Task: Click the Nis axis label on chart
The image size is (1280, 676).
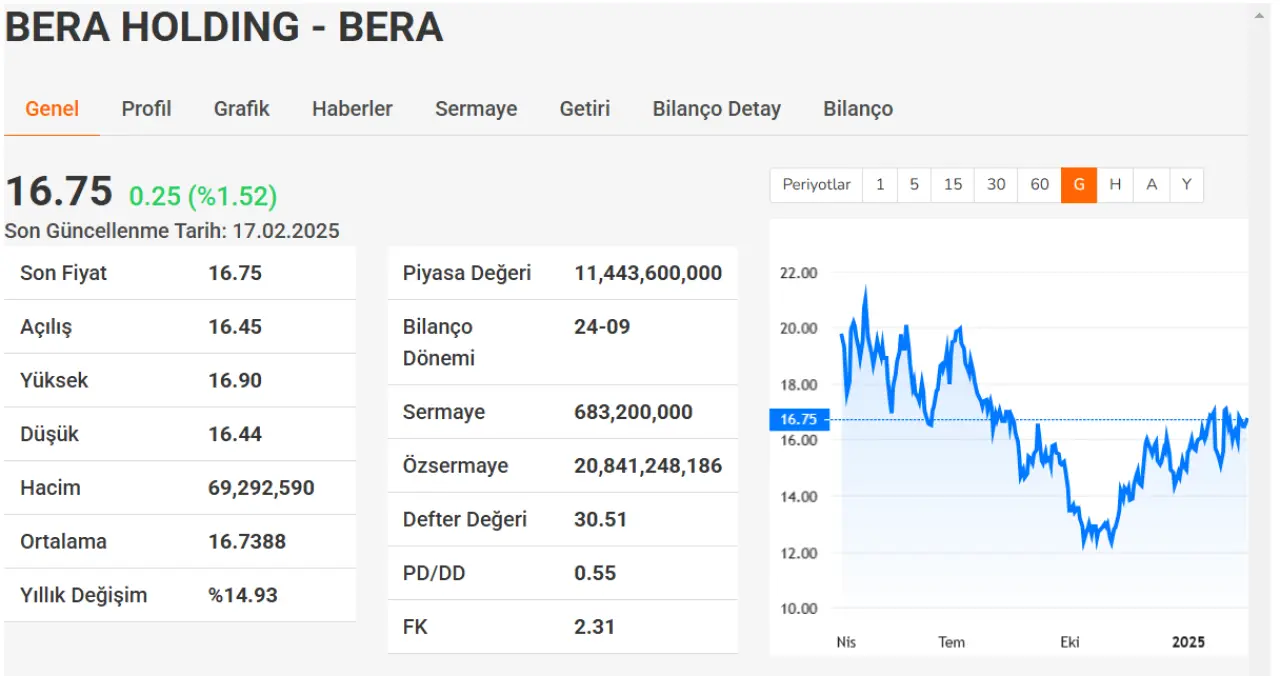Action: (846, 642)
